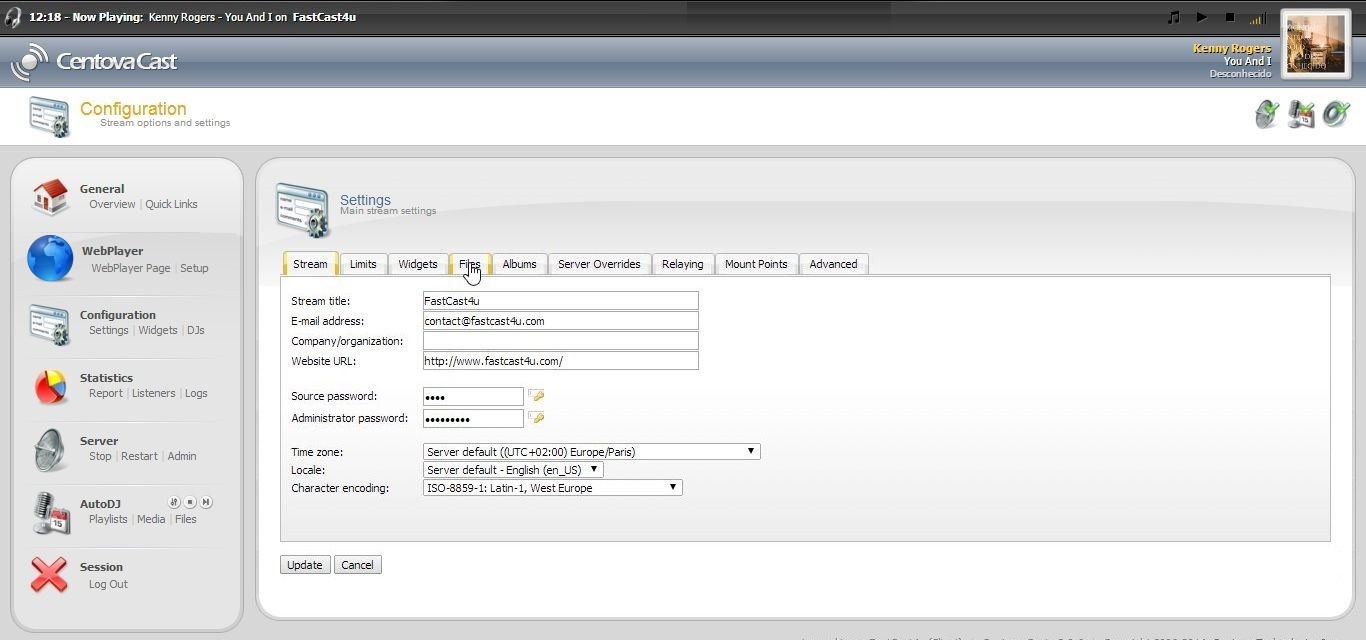
Task: Stop playback with the square stop button
Action: [x=1230, y=17]
